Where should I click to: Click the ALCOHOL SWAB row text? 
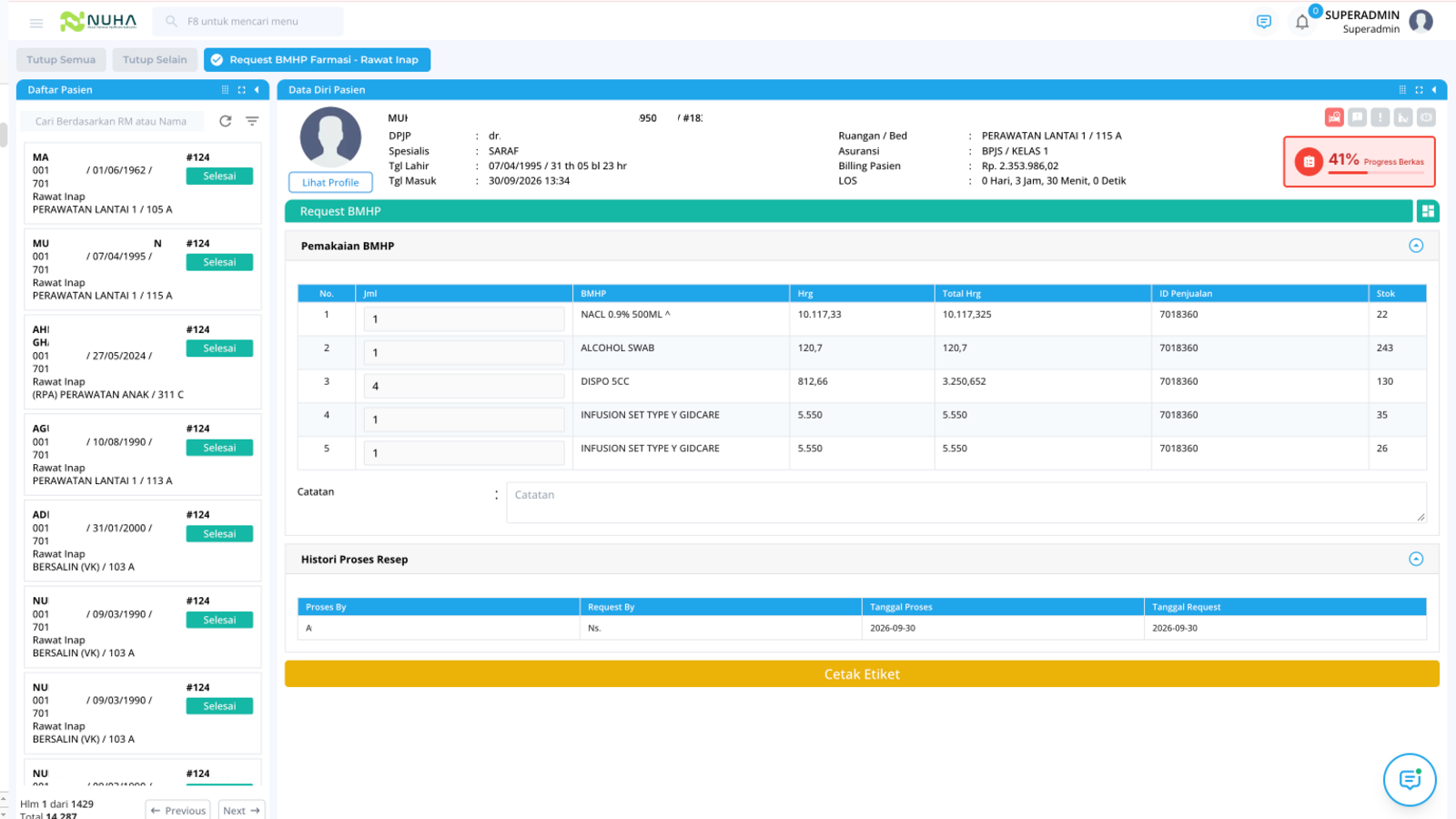coord(618,348)
